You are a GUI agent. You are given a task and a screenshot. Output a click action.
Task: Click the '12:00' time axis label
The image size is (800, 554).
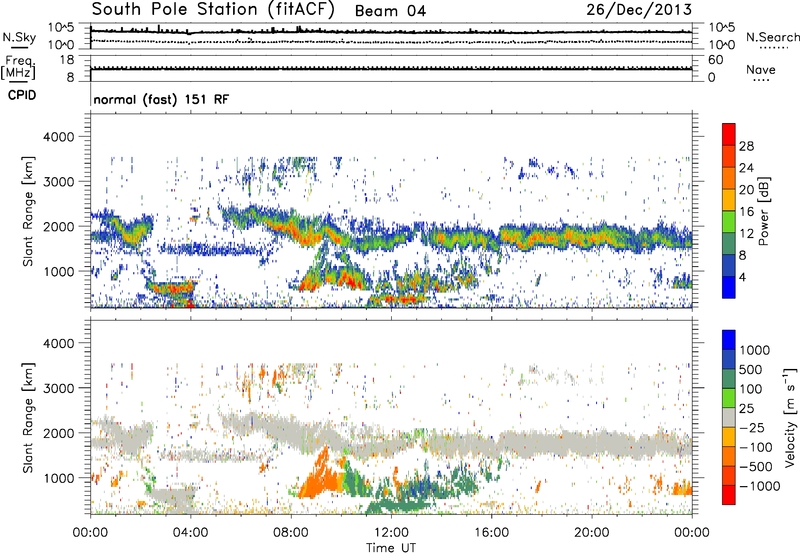[391, 533]
